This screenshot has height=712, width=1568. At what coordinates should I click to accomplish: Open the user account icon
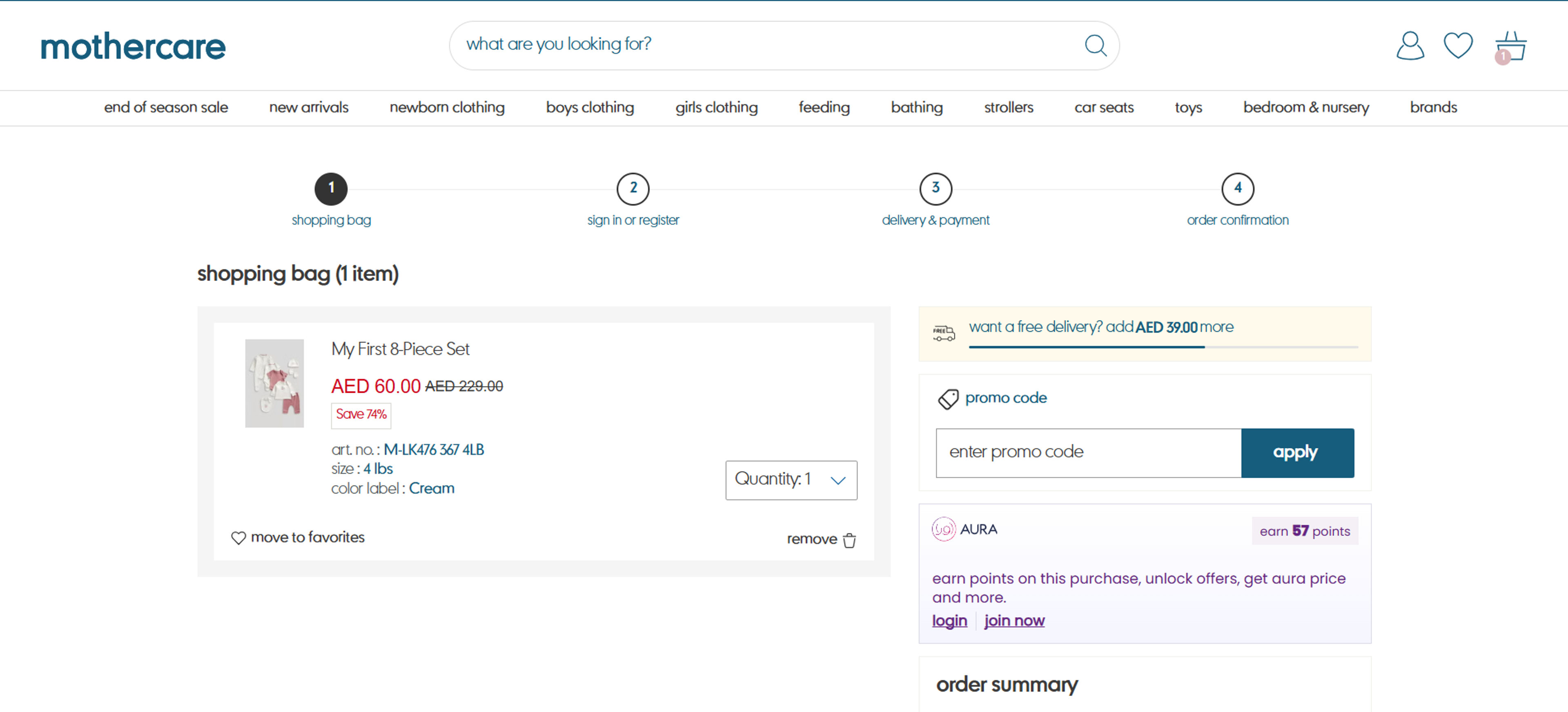coord(1410,46)
